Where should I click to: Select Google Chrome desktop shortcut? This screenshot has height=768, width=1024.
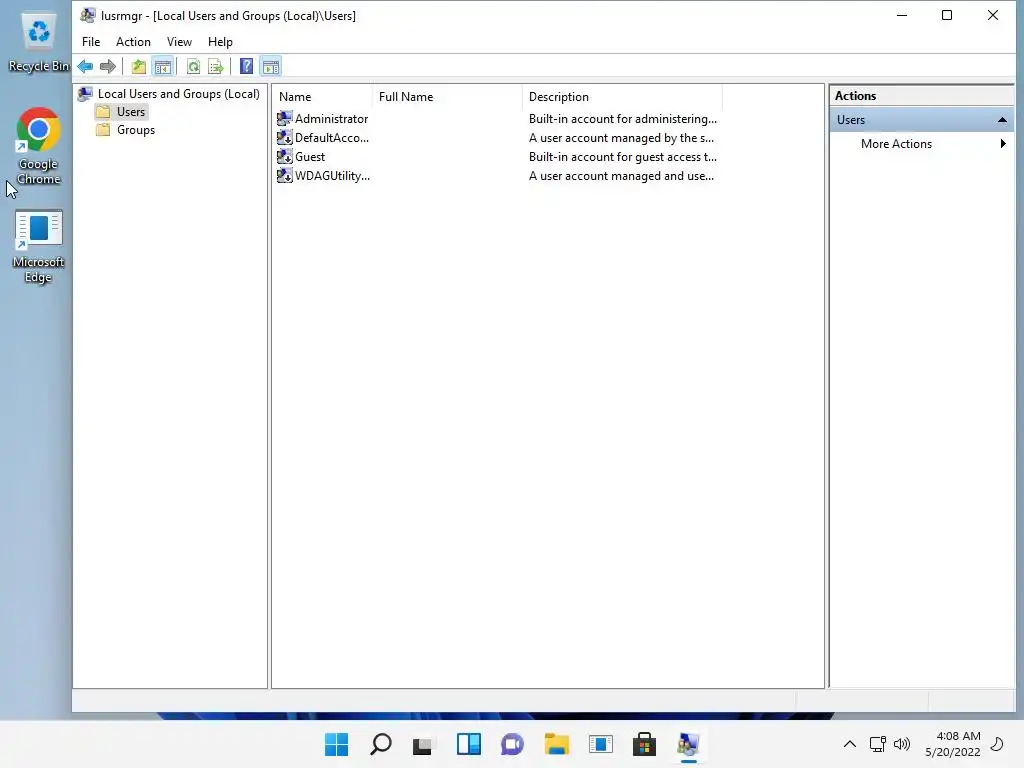[39, 146]
